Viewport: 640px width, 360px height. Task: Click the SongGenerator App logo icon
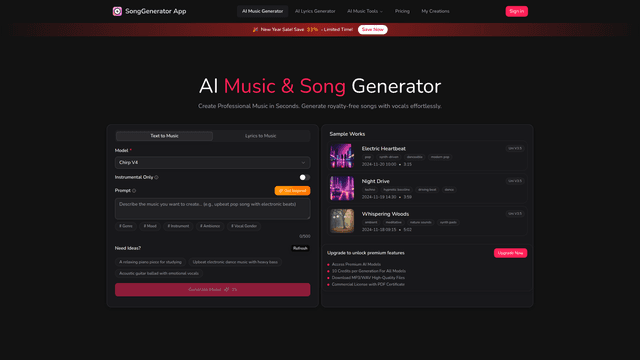pos(117,11)
